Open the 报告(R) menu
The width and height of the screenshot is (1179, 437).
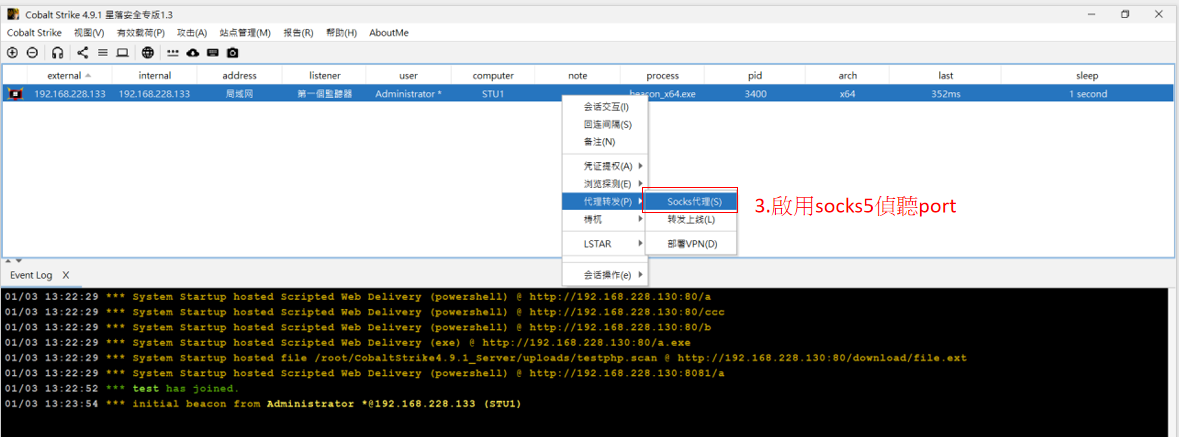(299, 33)
